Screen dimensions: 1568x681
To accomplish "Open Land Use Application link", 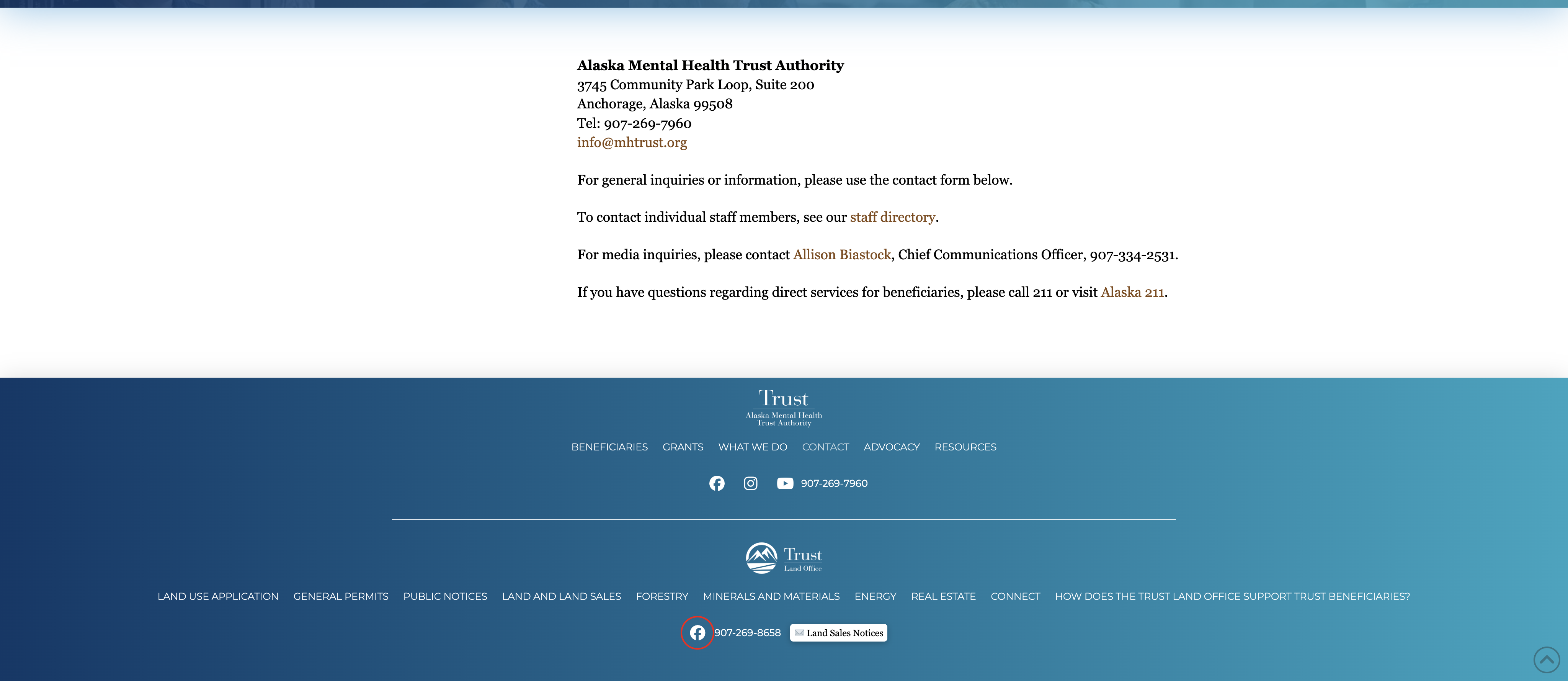I will coord(217,596).
